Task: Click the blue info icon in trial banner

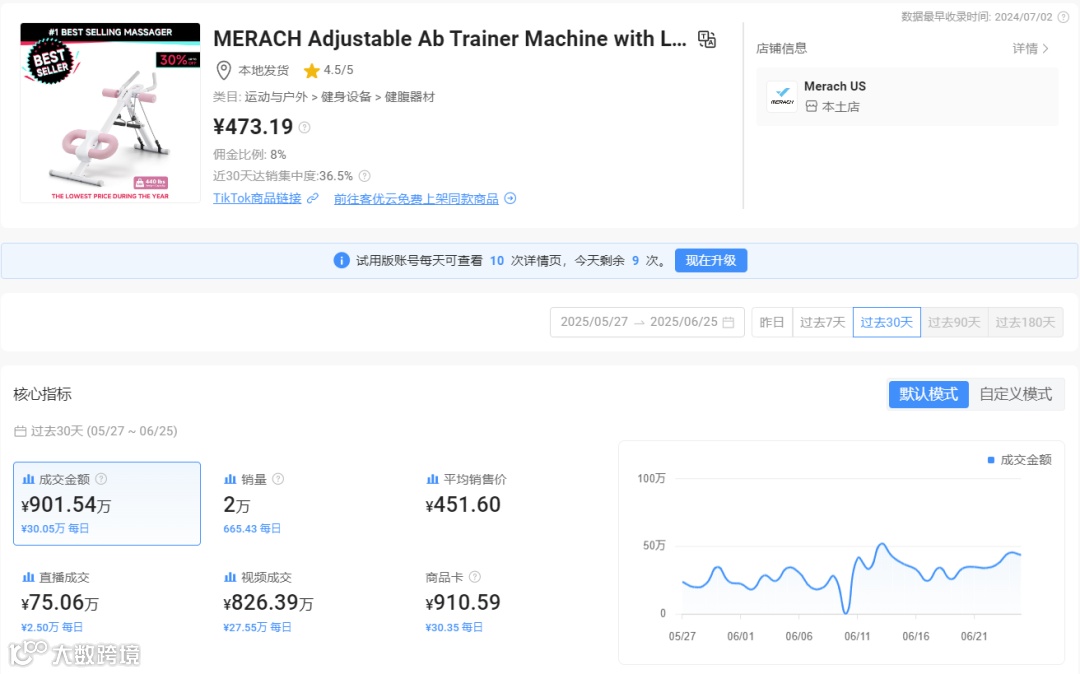Action: [x=341, y=261]
